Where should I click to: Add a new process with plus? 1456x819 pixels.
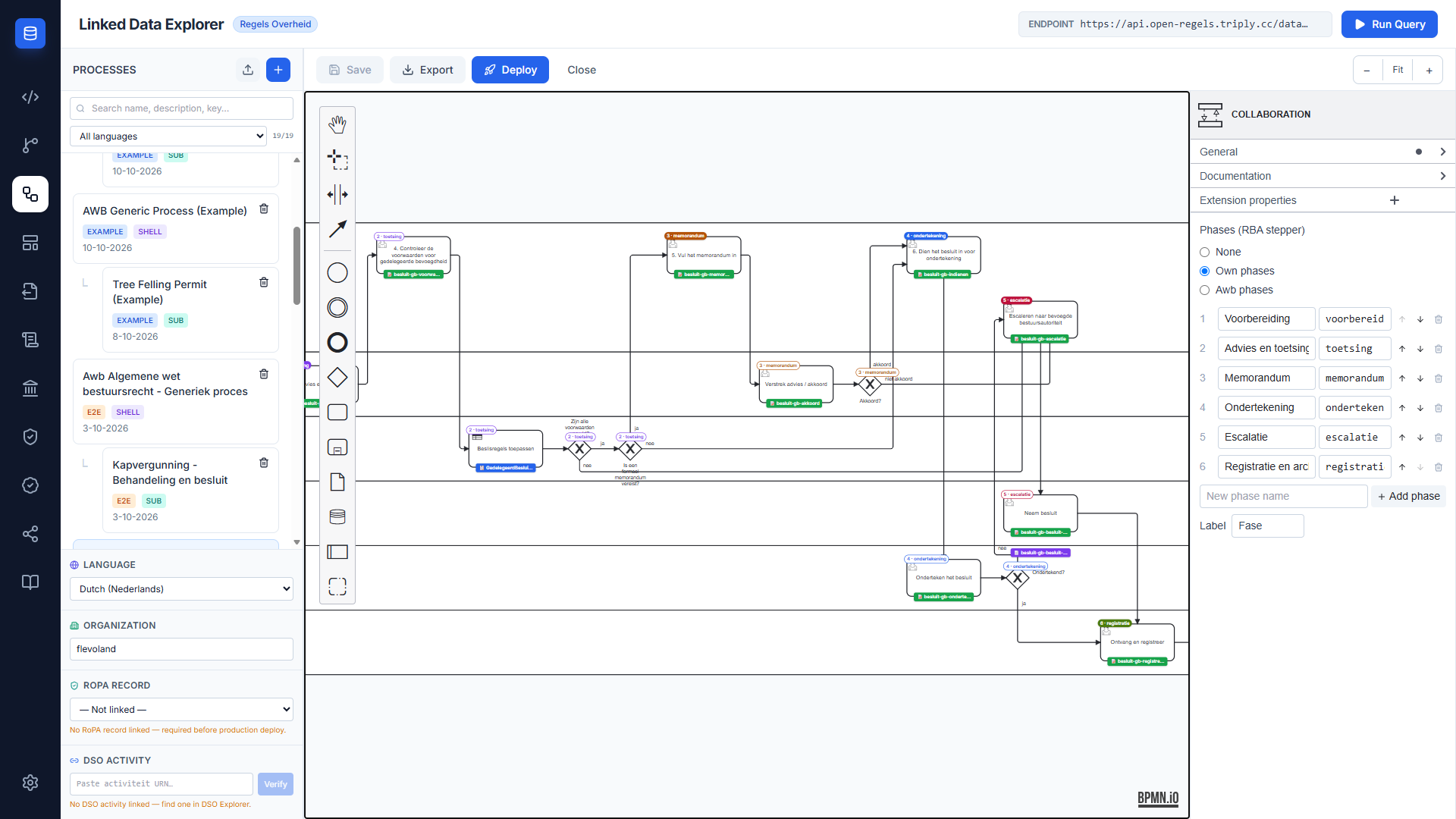(278, 70)
